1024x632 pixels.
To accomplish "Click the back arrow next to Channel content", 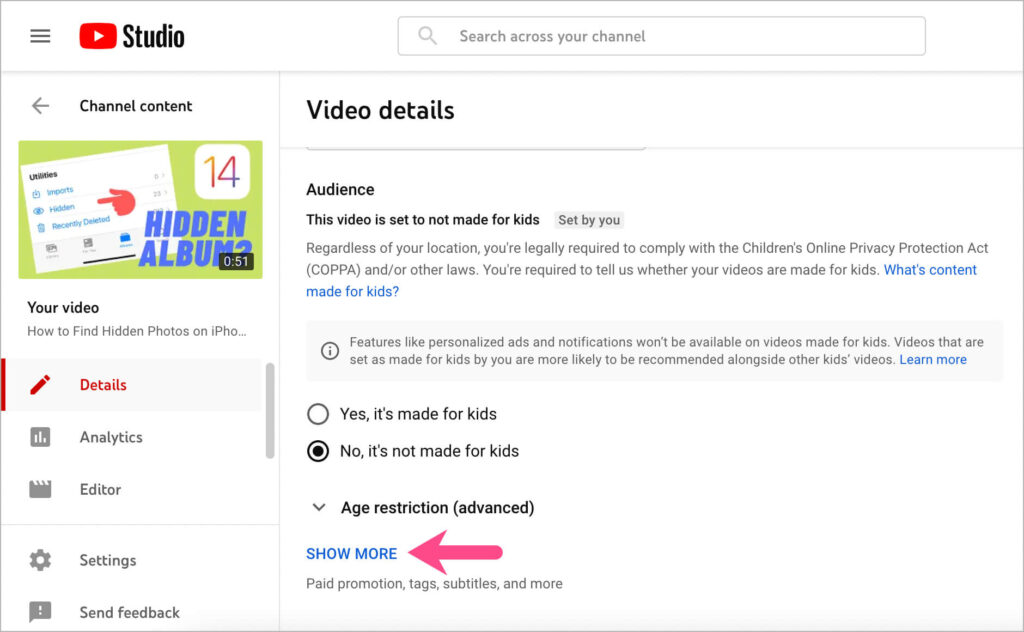I will [39, 105].
